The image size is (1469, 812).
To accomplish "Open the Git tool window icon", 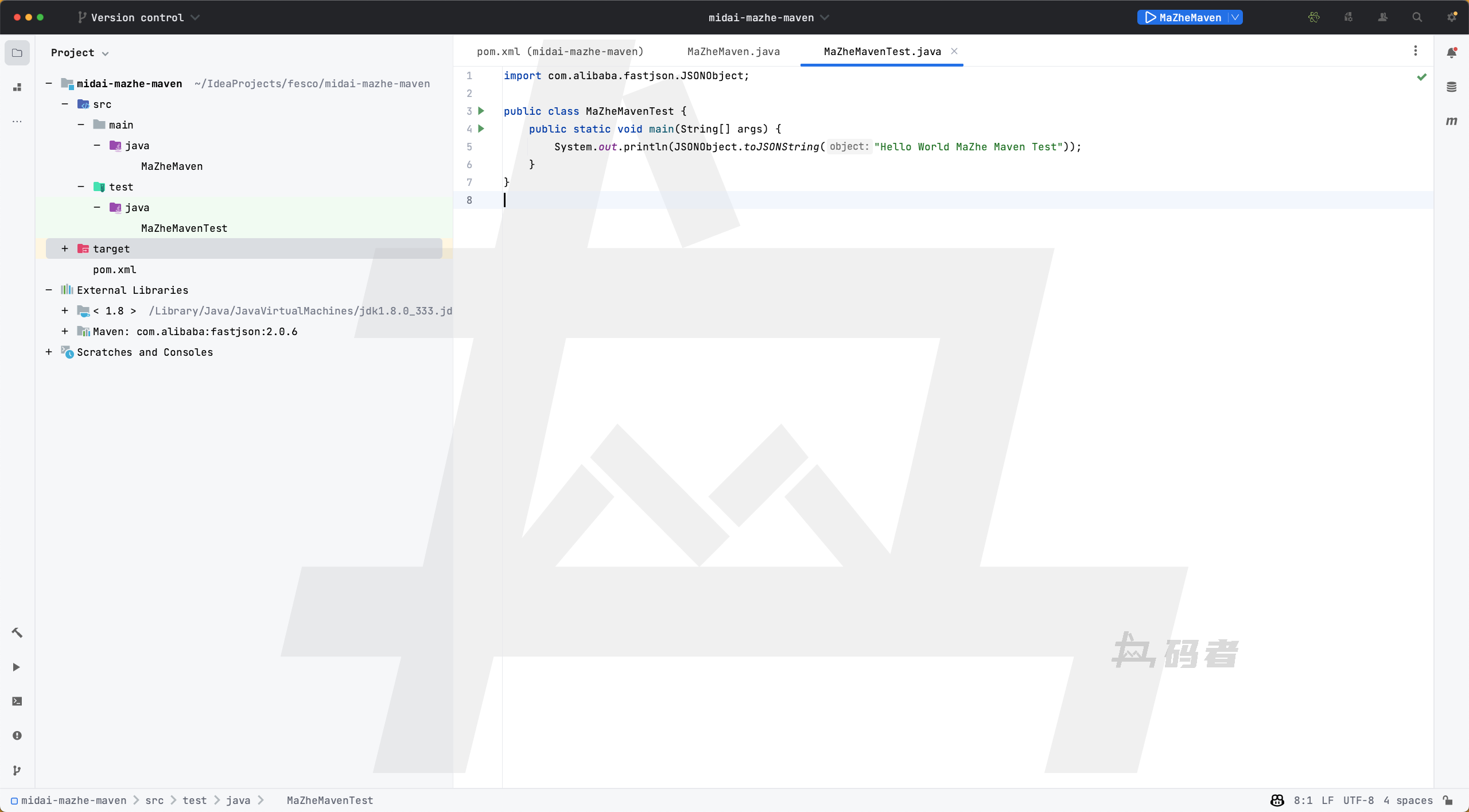I will point(17,770).
